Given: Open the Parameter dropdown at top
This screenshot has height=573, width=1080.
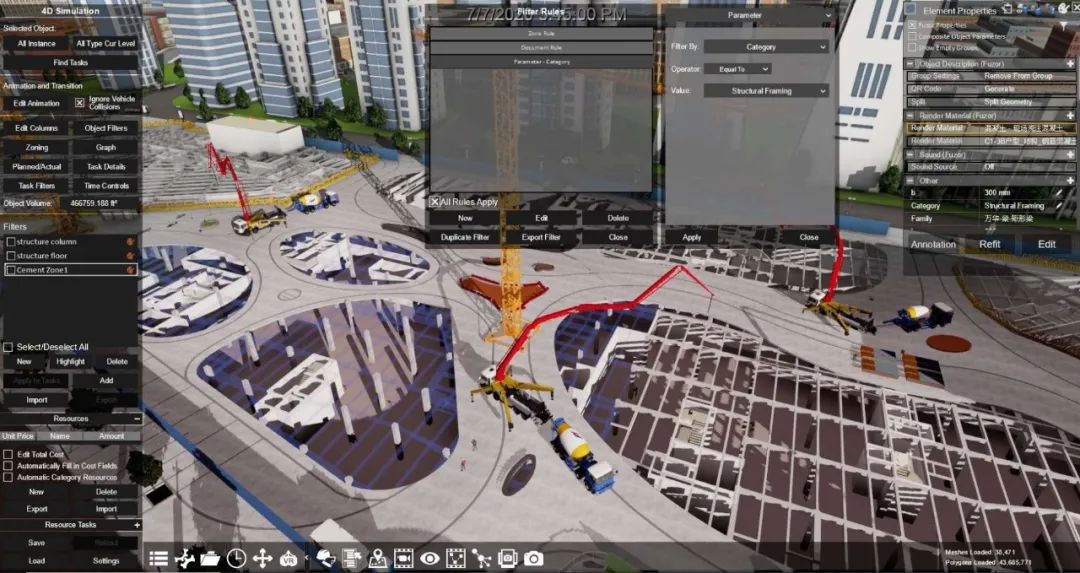Looking at the screenshot, I should click(749, 15).
